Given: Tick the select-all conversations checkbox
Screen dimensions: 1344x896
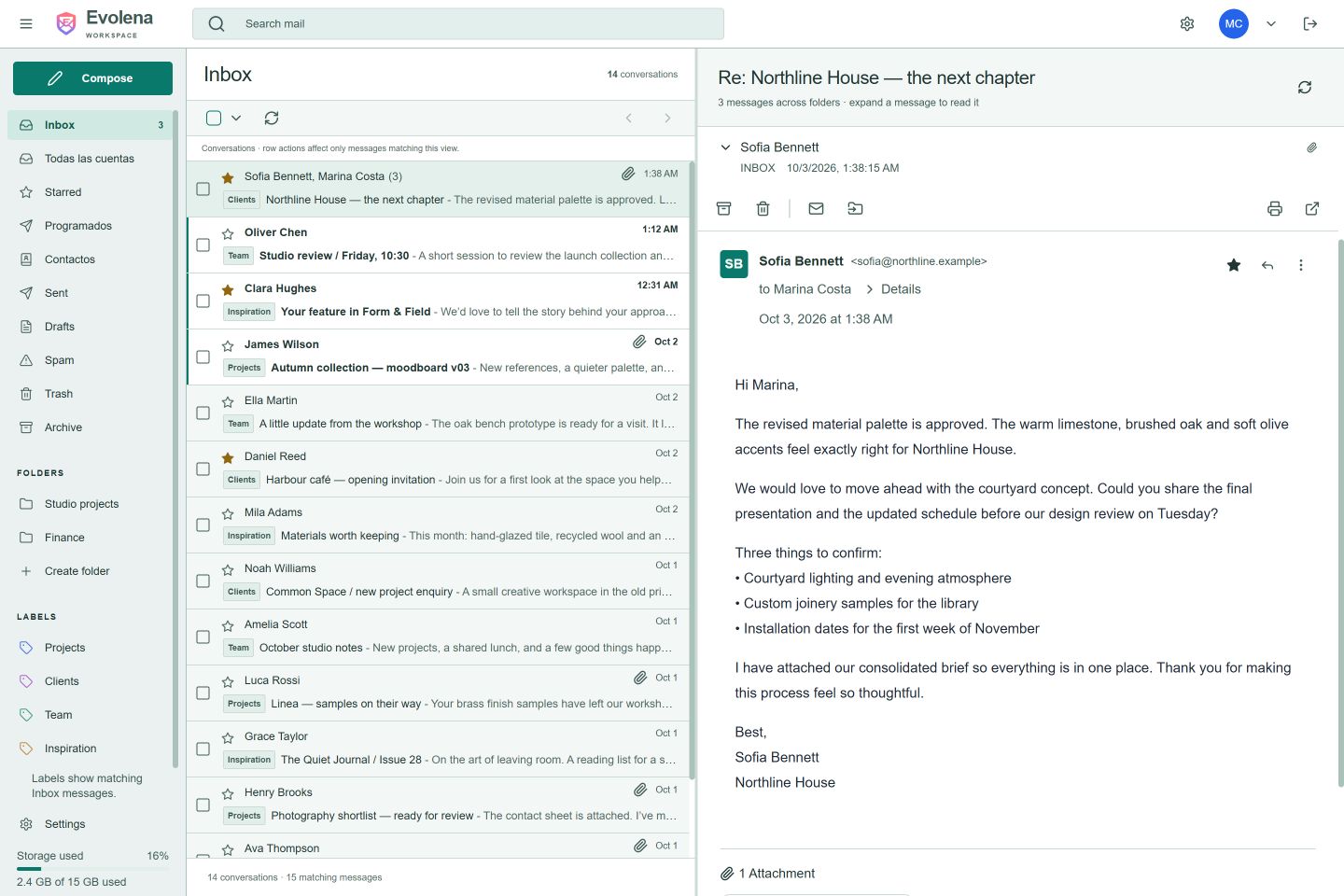Looking at the screenshot, I should [x=214, y=118].
